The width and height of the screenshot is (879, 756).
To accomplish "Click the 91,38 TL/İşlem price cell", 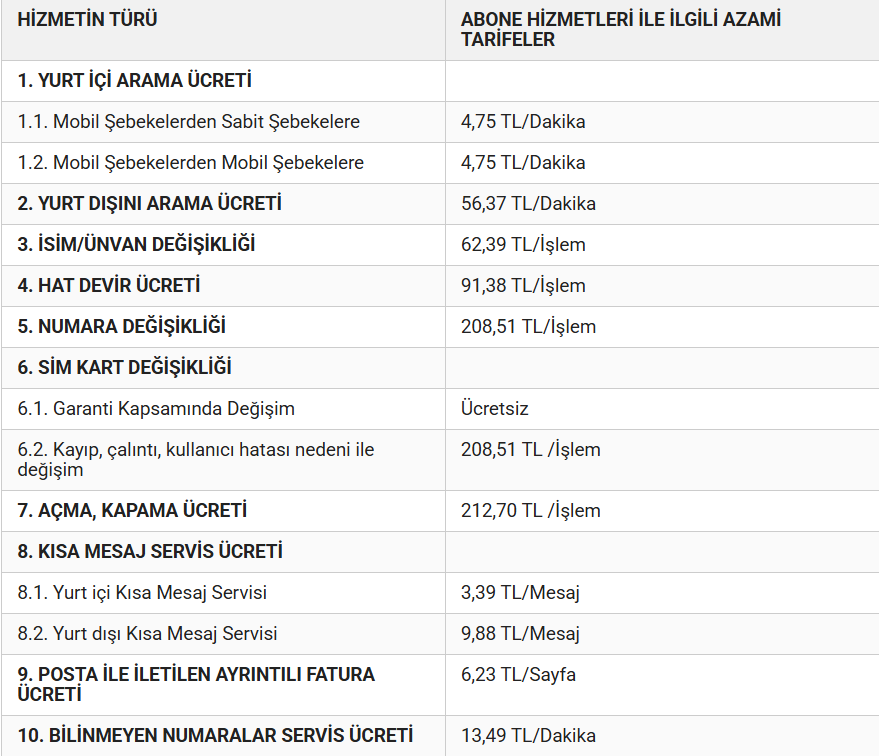I will 523,286.
